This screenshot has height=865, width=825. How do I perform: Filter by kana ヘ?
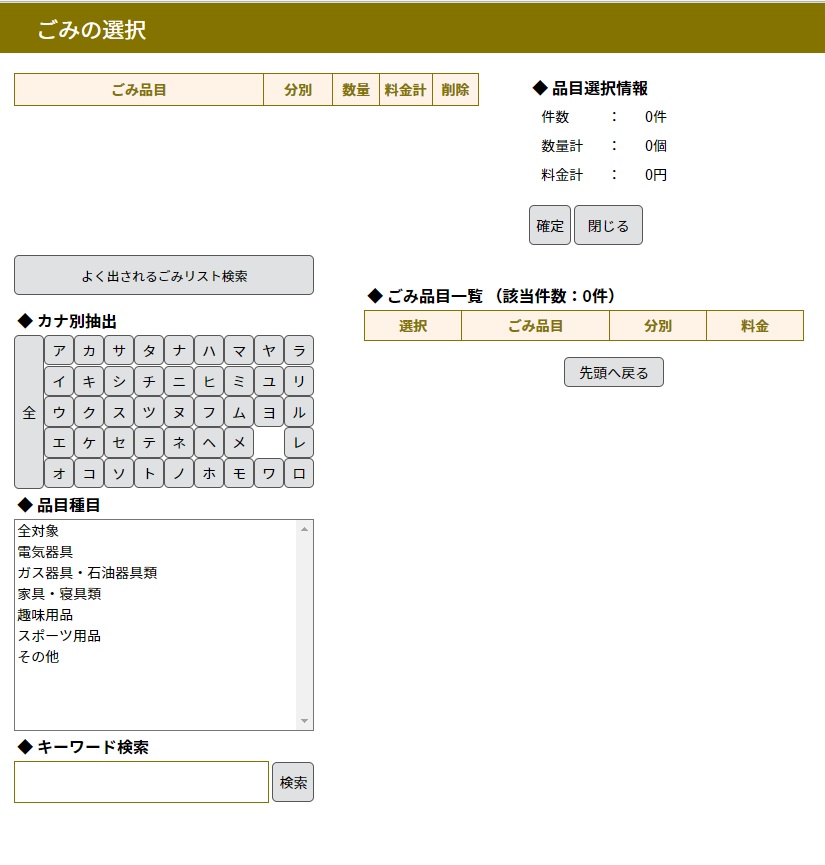point(209,442)
